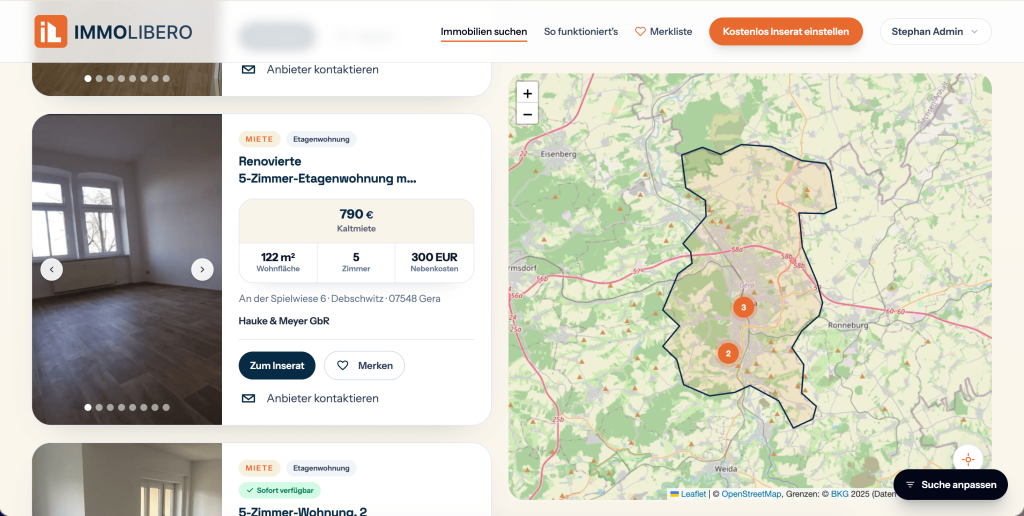Expand the Stephan Admin account dropdown
Viewport: 1024px width, 516px height.
pyautogui.click(x=935, y=31)
